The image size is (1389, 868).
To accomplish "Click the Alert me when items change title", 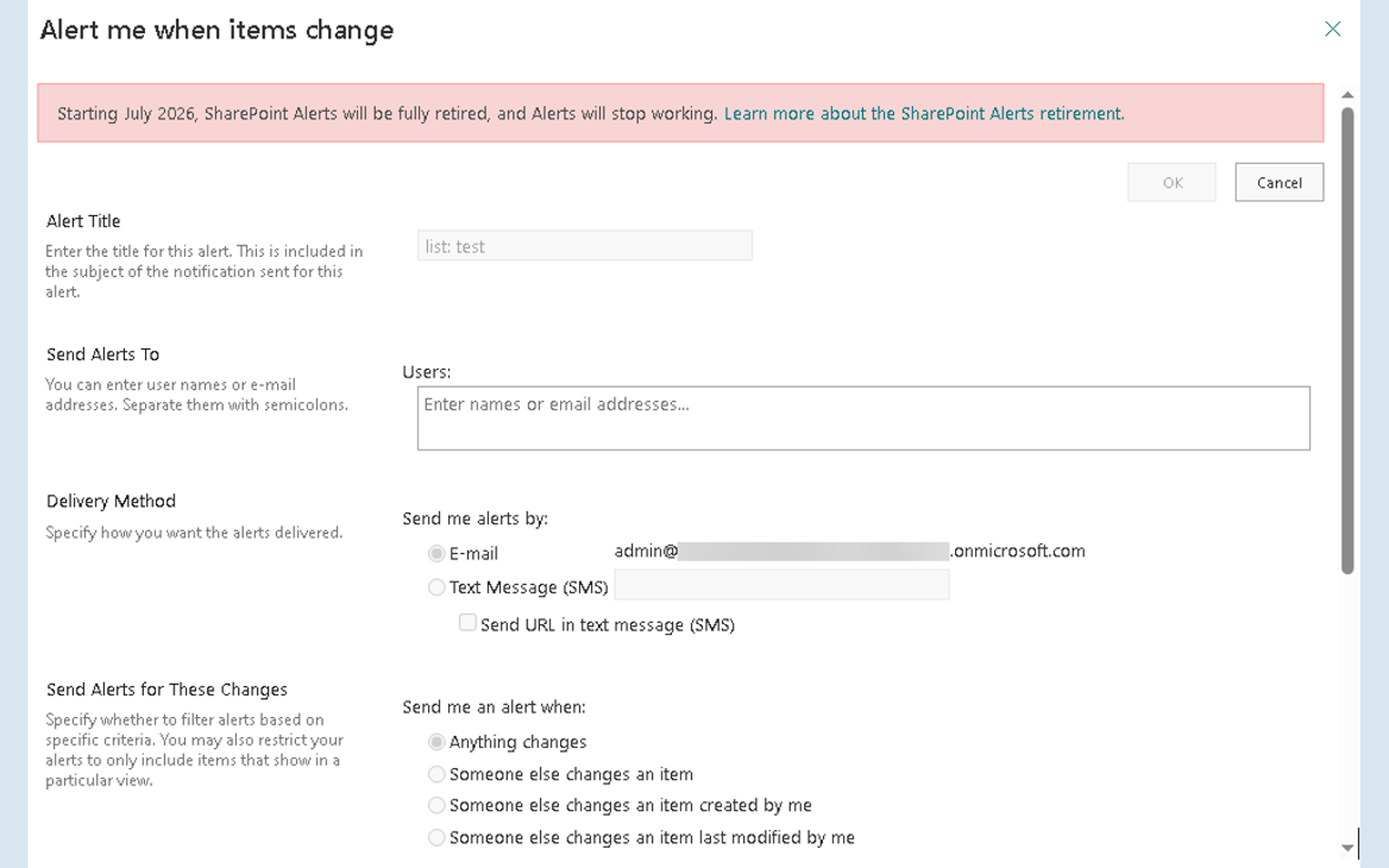I will [217, 30].
